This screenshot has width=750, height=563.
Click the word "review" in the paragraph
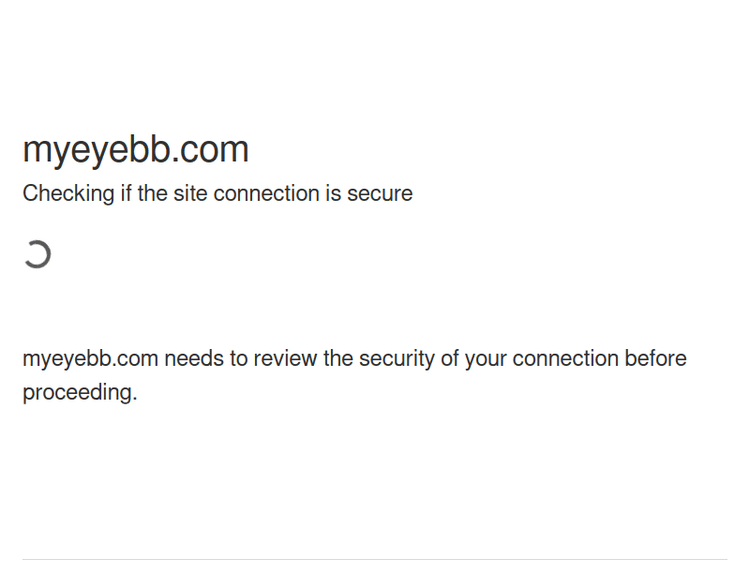[286, 359]
